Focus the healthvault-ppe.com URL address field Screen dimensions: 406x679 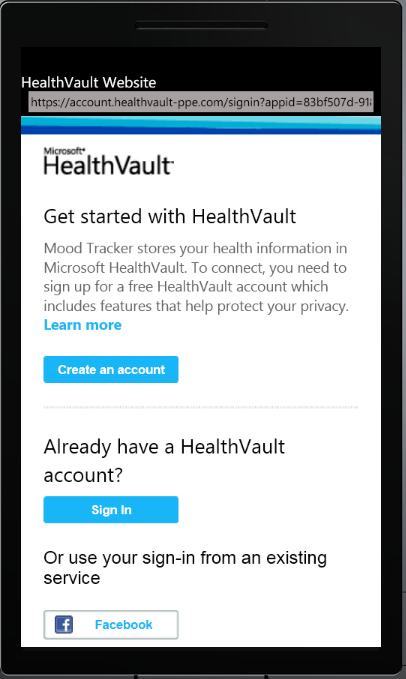tap(201, 102)
